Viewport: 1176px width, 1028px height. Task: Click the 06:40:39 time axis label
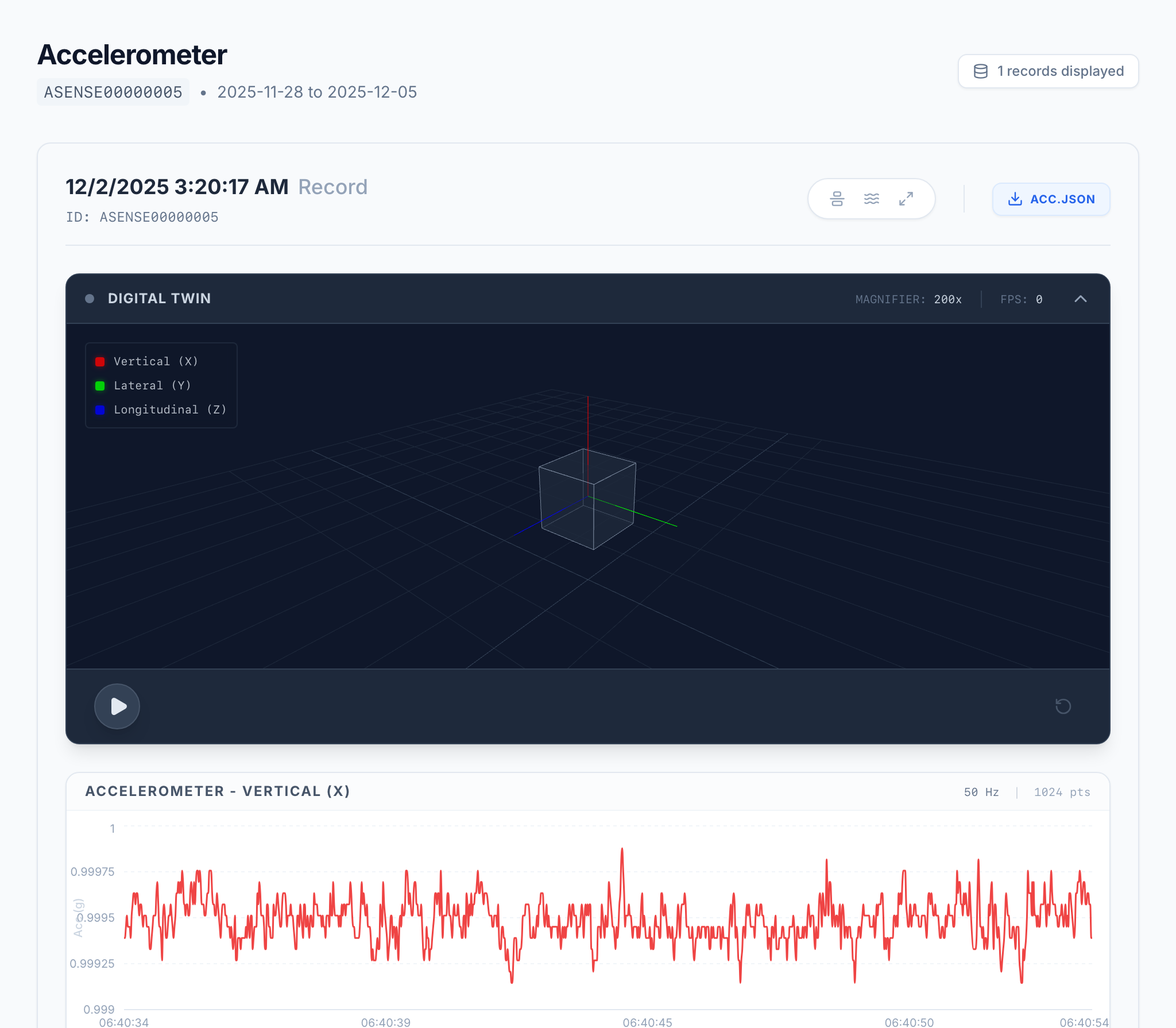click(386, 1022)
